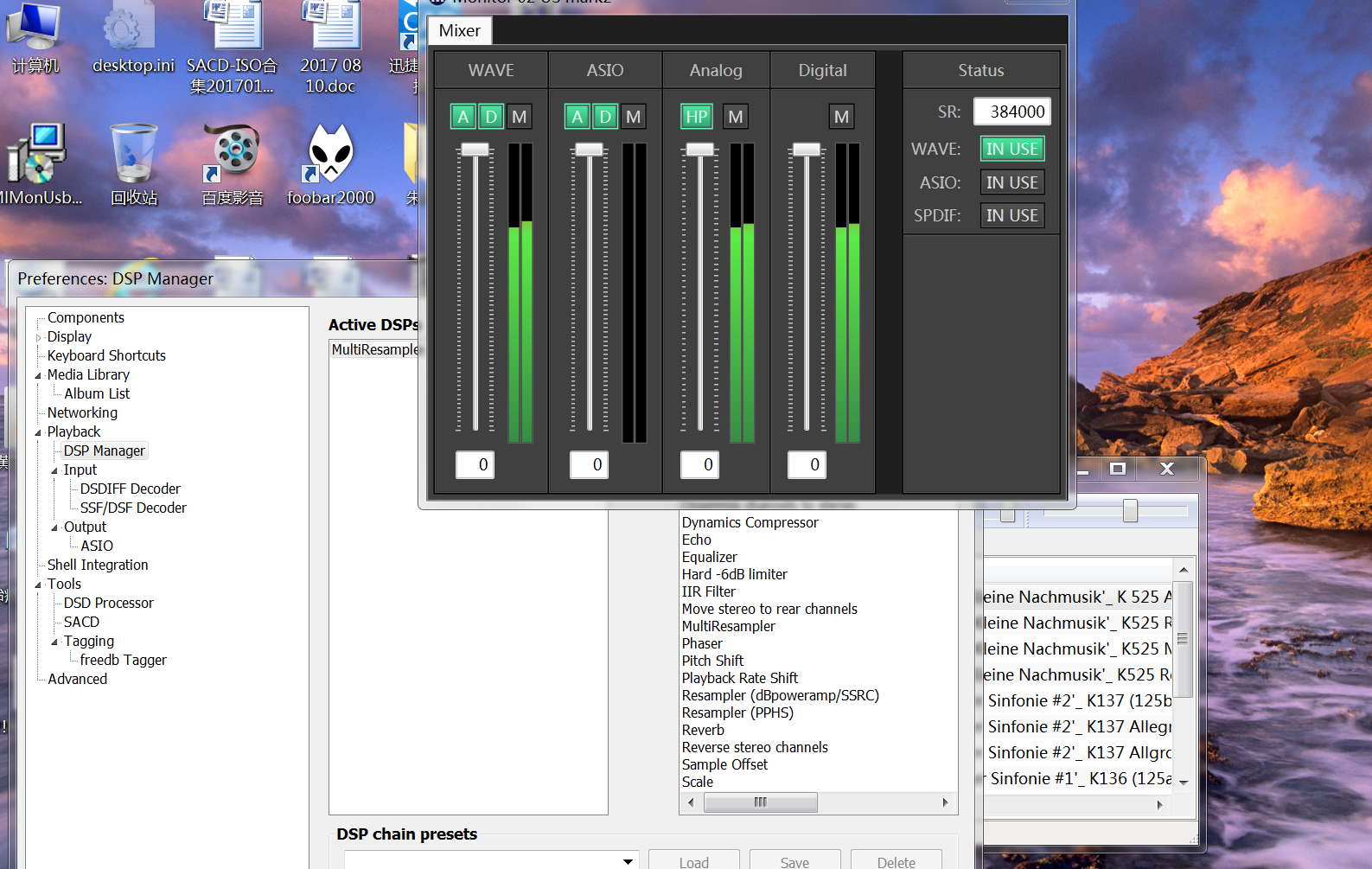Mute the WAVE channel with M button
Viewport: 1372px width, 869px height.
click(520, 117)
